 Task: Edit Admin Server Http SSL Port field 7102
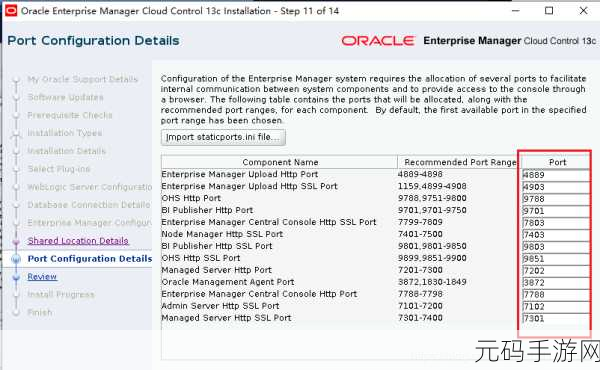click(x=556, y=306)
